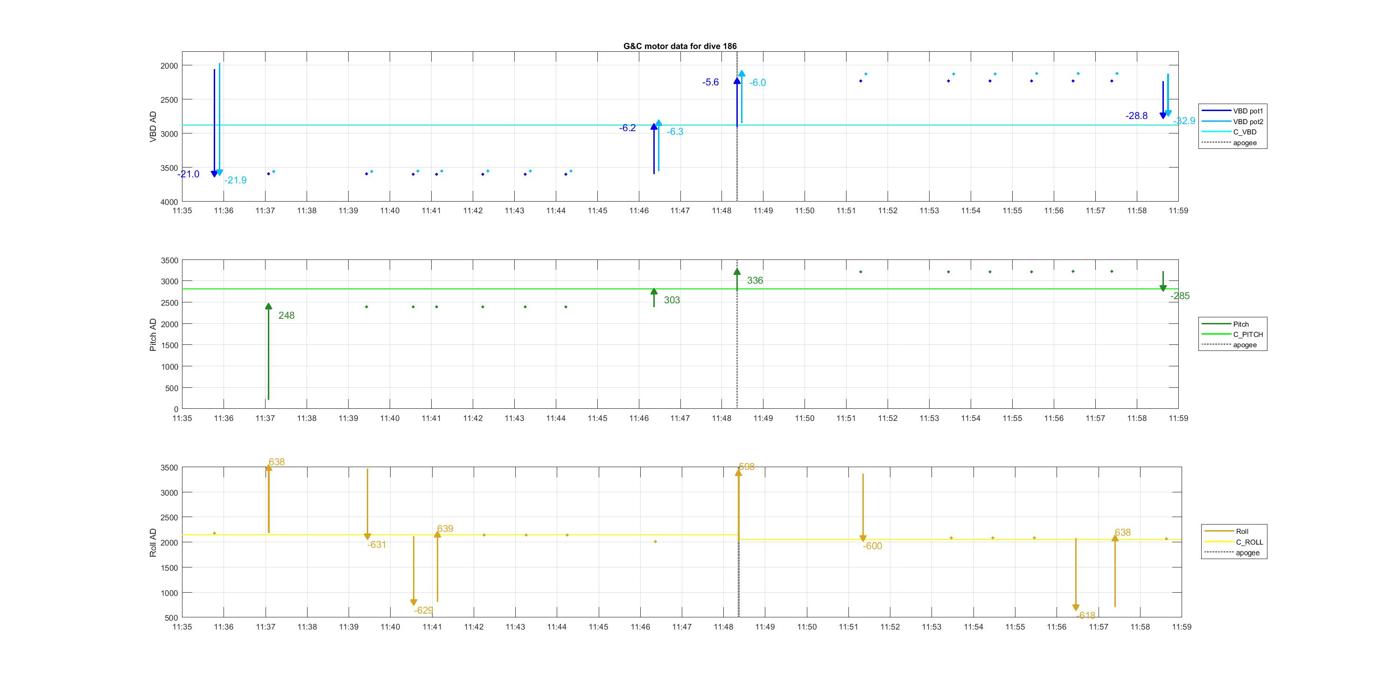Select 'VBD pot2' legend entry
The image size is (1400, 693).
coord(1233,122)
